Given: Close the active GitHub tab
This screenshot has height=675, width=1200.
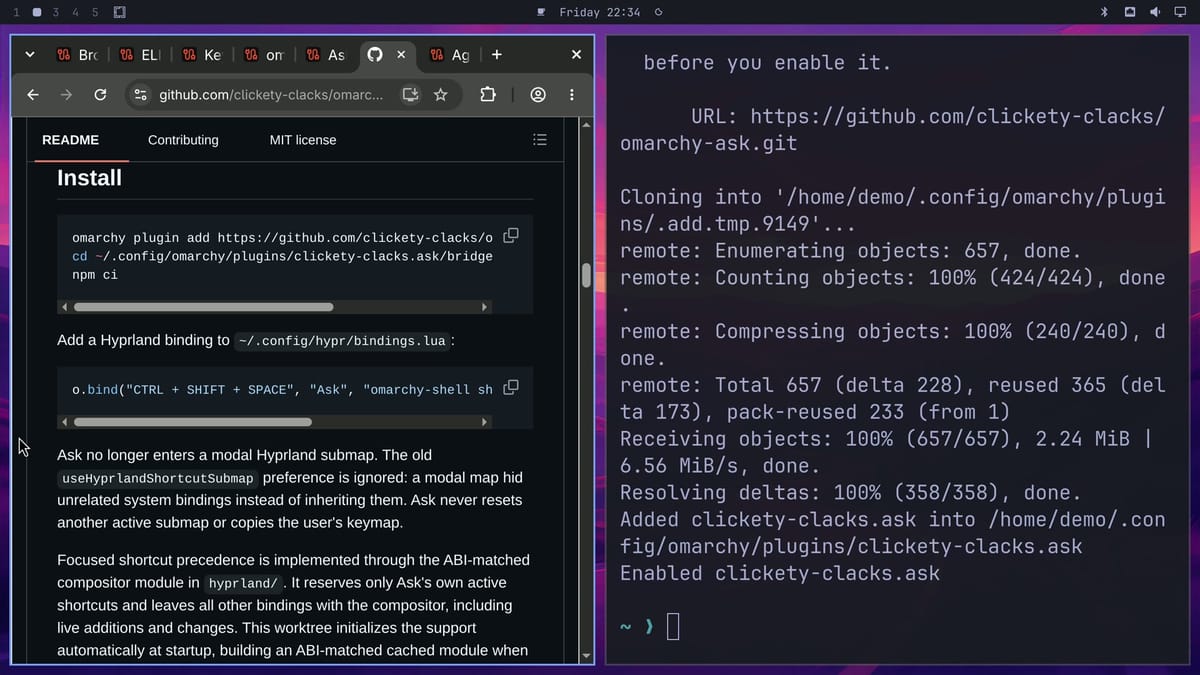Looking at the screenshot, I should (x=401, y=55).
